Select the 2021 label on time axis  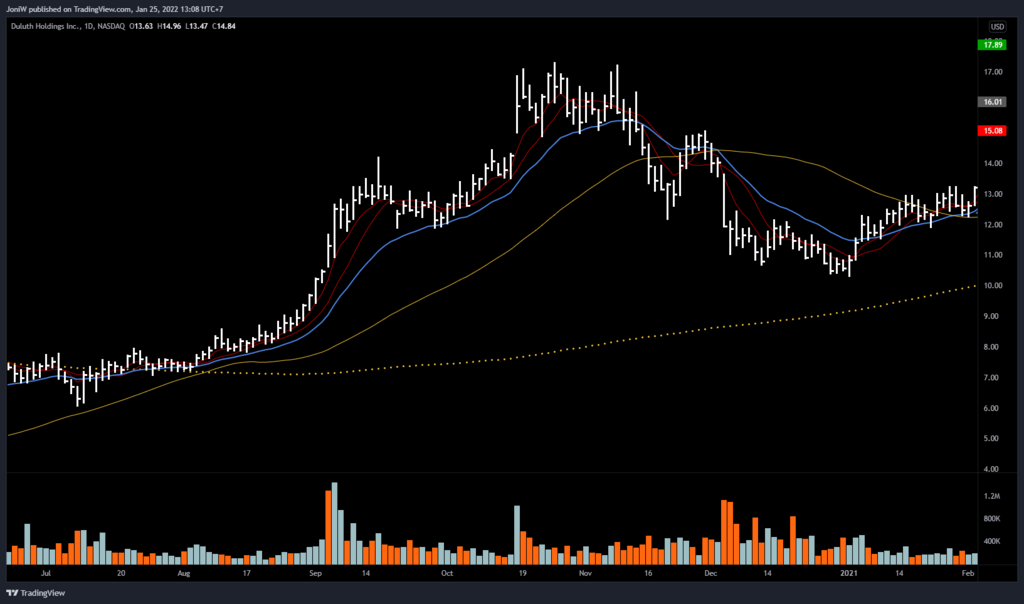(x=849, y=575)
